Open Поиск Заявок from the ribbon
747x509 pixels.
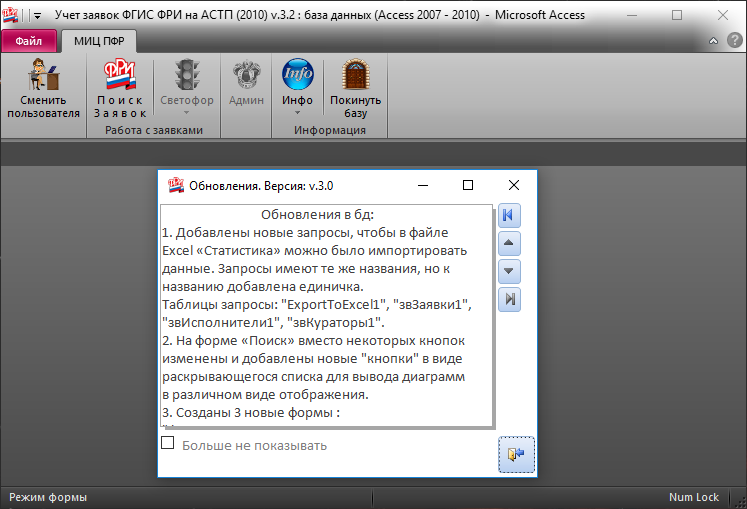(x=120, y=77)
